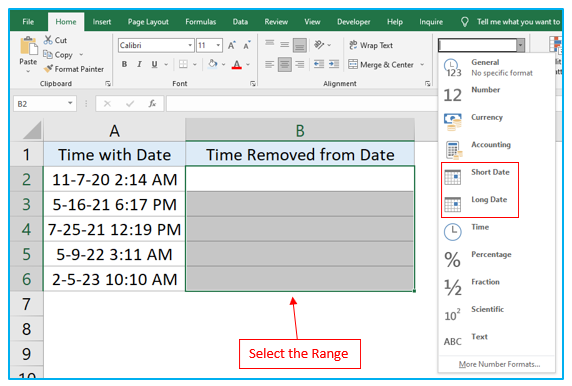This screenshot has width=572, height=386.
Task: Switch to the Data tab
Action: [x=240, y=22]
